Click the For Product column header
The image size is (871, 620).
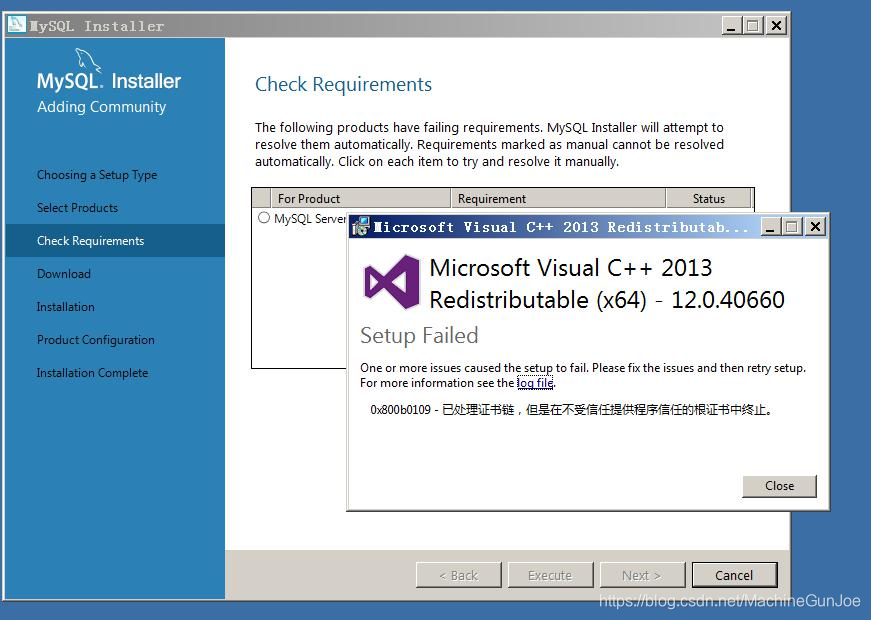[361, 198]
